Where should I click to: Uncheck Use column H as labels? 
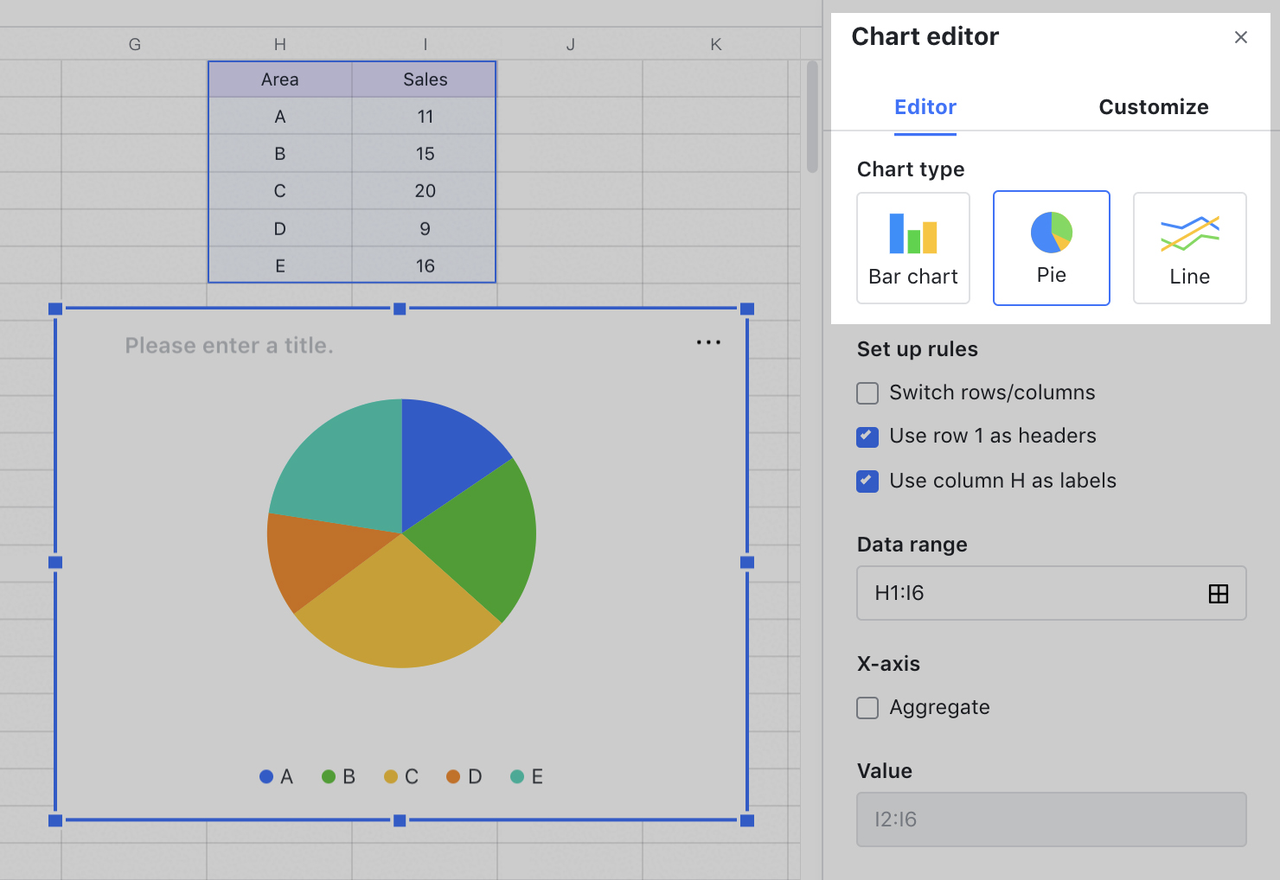[867, 481]
